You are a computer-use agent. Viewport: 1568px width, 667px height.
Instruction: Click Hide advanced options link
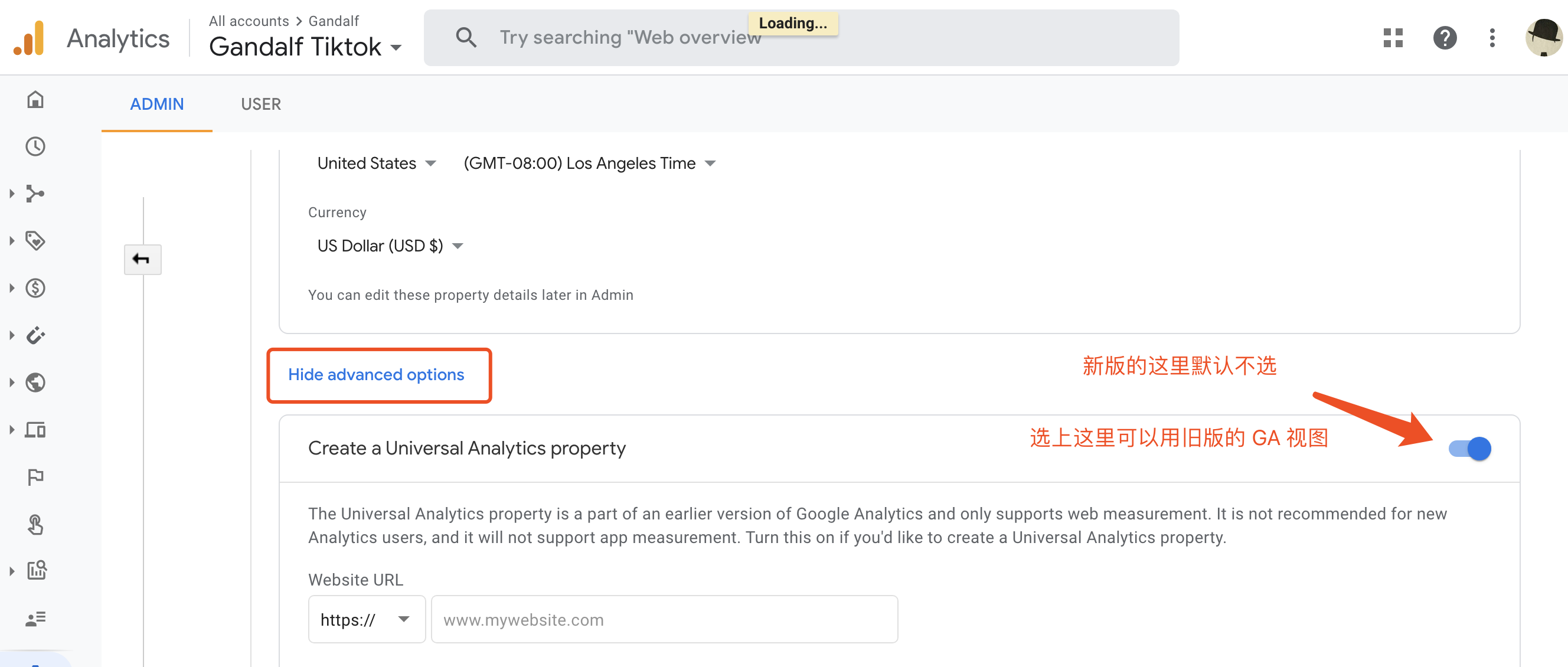[375, 374]
